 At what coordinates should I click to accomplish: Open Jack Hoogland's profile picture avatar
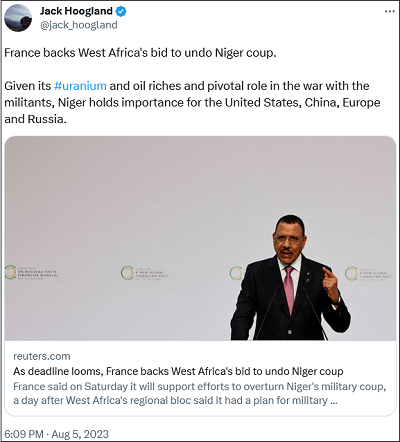tap(18, 18)
